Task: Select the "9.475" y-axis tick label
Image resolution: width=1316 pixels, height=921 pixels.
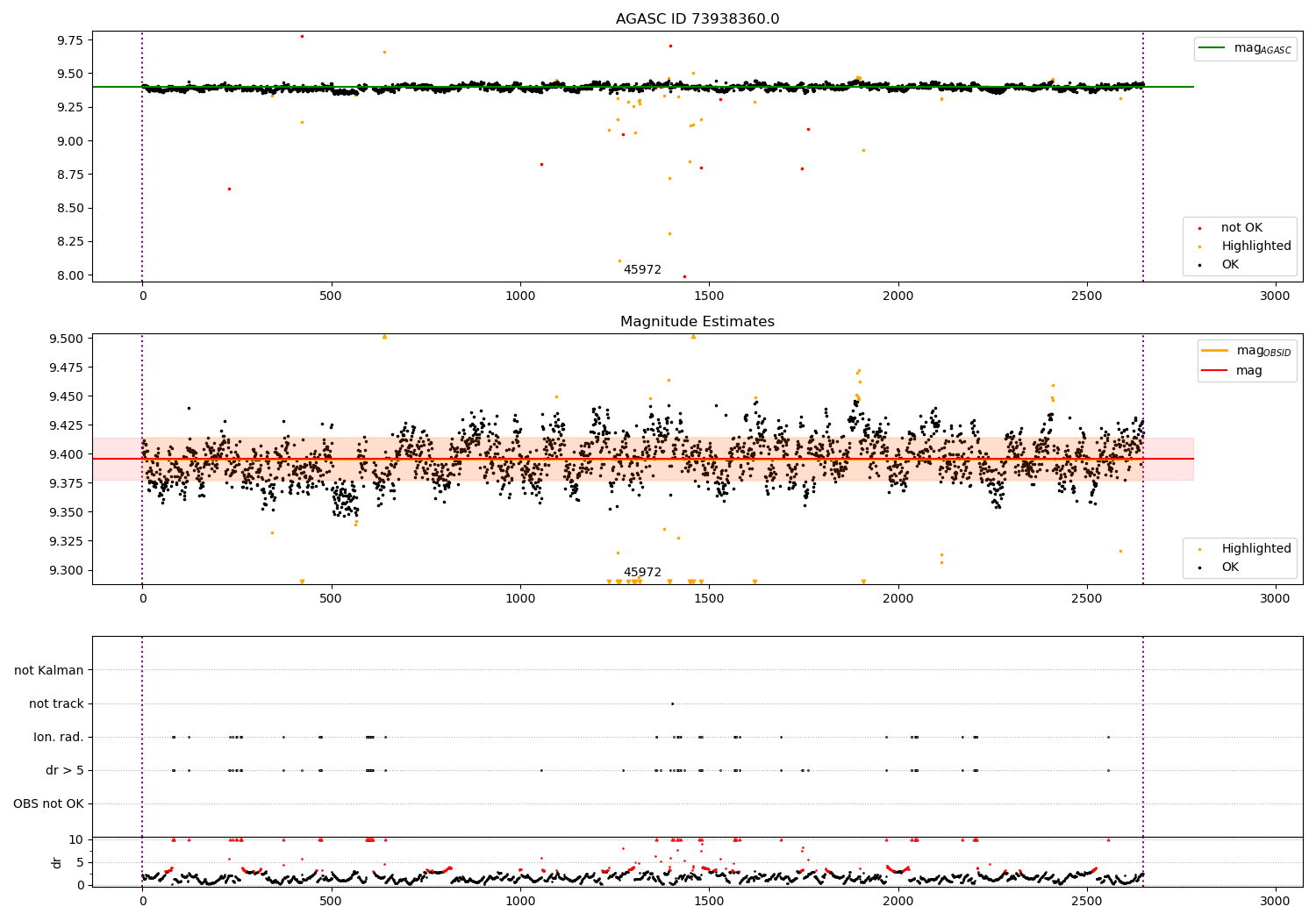Action: click(67, 368)
